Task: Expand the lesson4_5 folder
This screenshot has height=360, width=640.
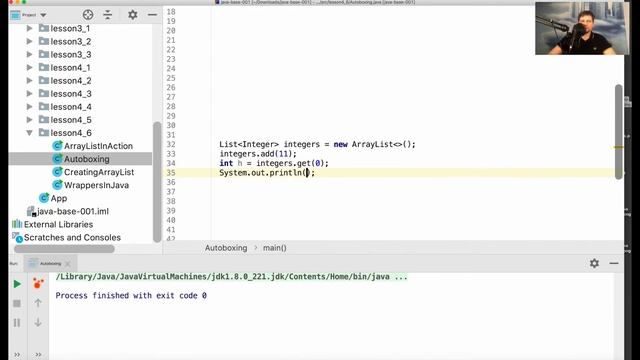Action: 29,120
